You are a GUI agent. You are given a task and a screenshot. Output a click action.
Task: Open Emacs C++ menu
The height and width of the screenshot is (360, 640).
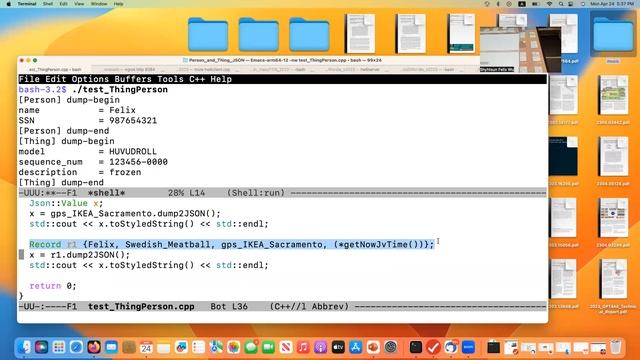click(x=197, y=79)
